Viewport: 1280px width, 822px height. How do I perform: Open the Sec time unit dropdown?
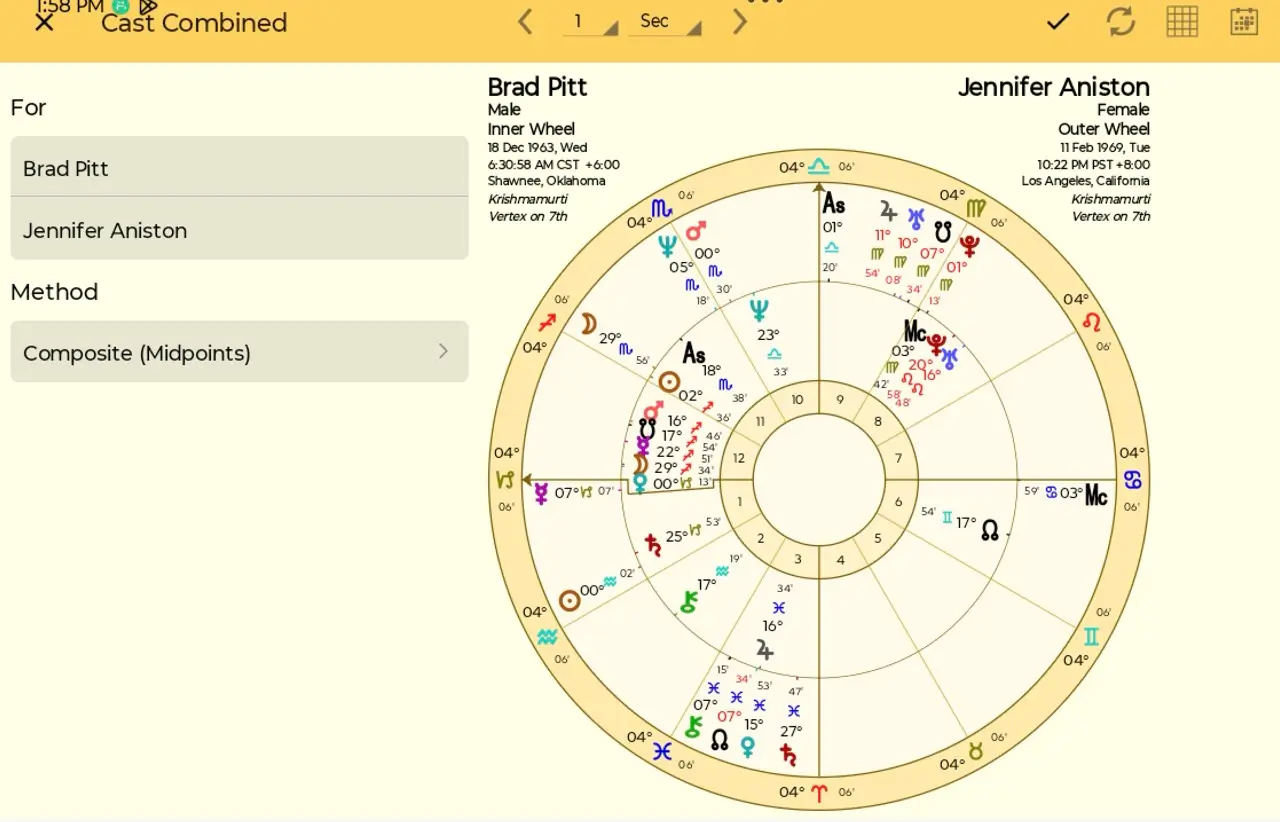(x=664, y=21)
